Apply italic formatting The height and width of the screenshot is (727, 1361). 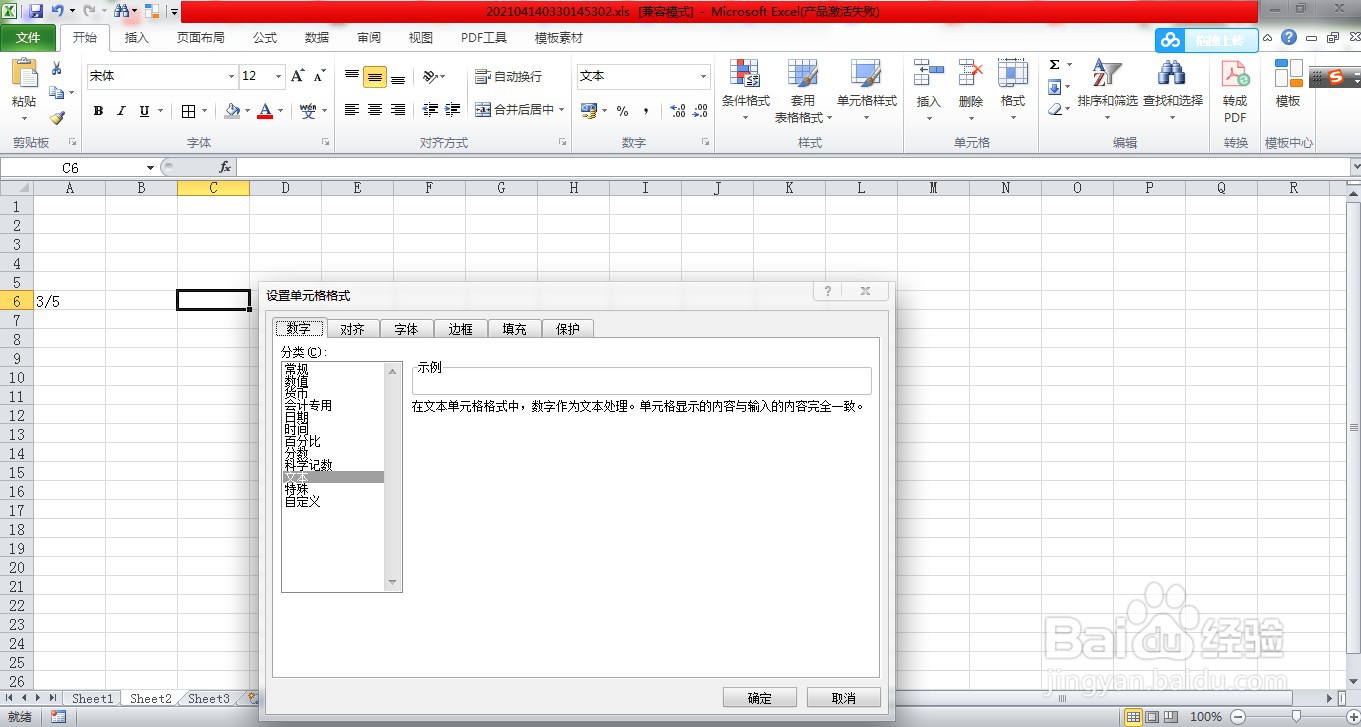click(119, 110)
